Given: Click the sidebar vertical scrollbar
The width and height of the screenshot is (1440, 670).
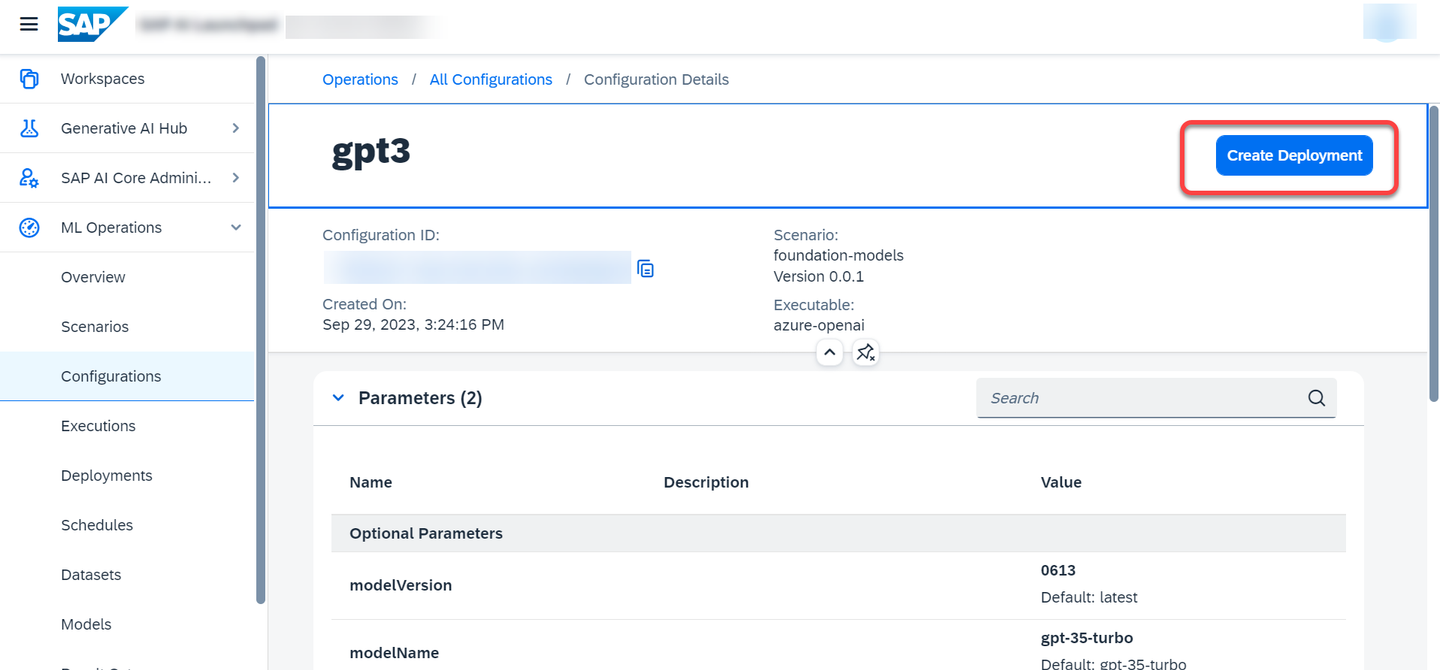Looking at the screenshot, I should pos(261,330).
